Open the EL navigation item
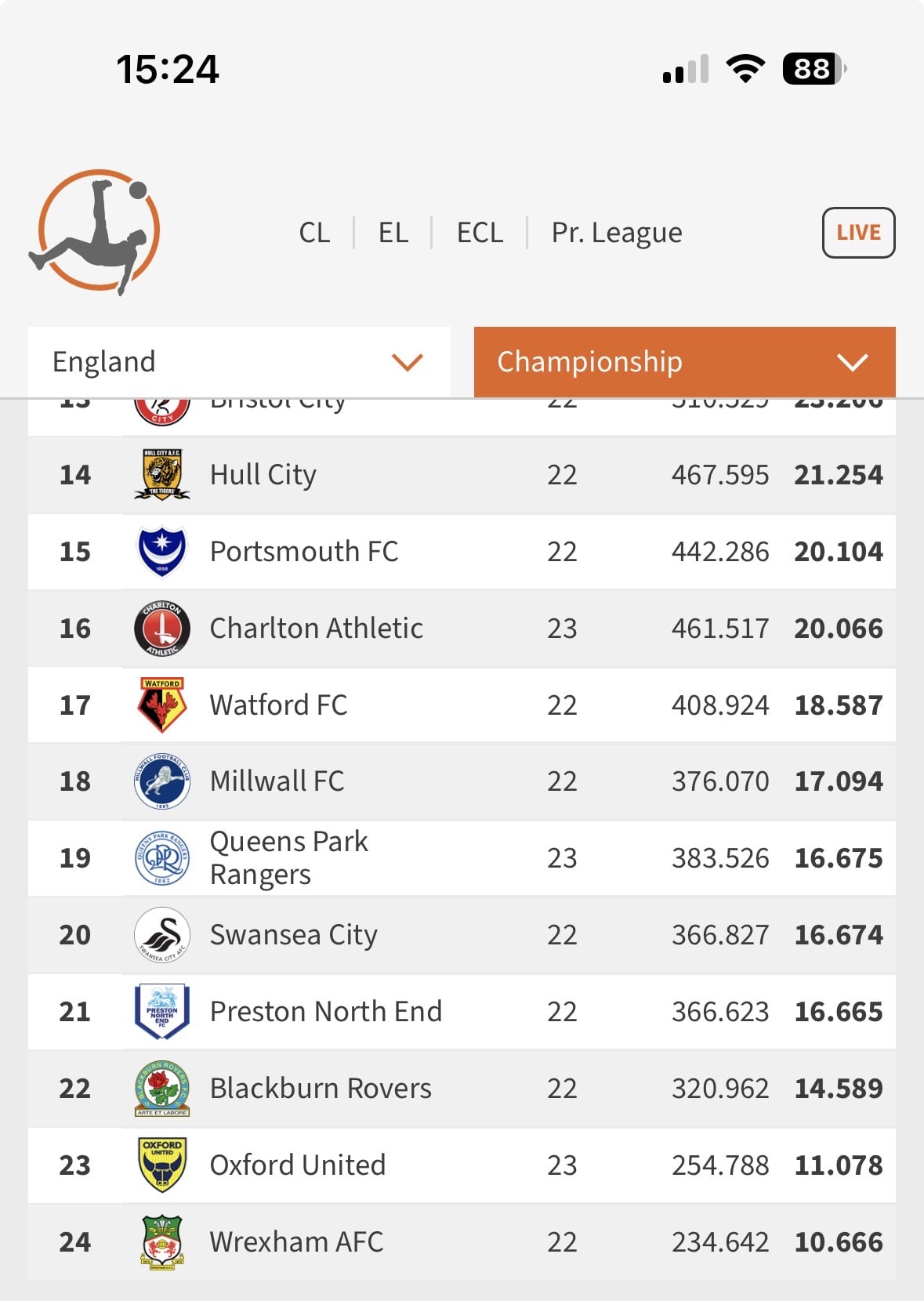Viewport: 924px width, 1301px height. (393, 233)
